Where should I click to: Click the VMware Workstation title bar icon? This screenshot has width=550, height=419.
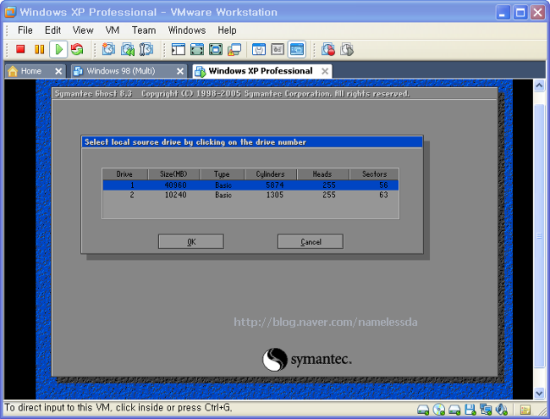[x=10, y=12]
